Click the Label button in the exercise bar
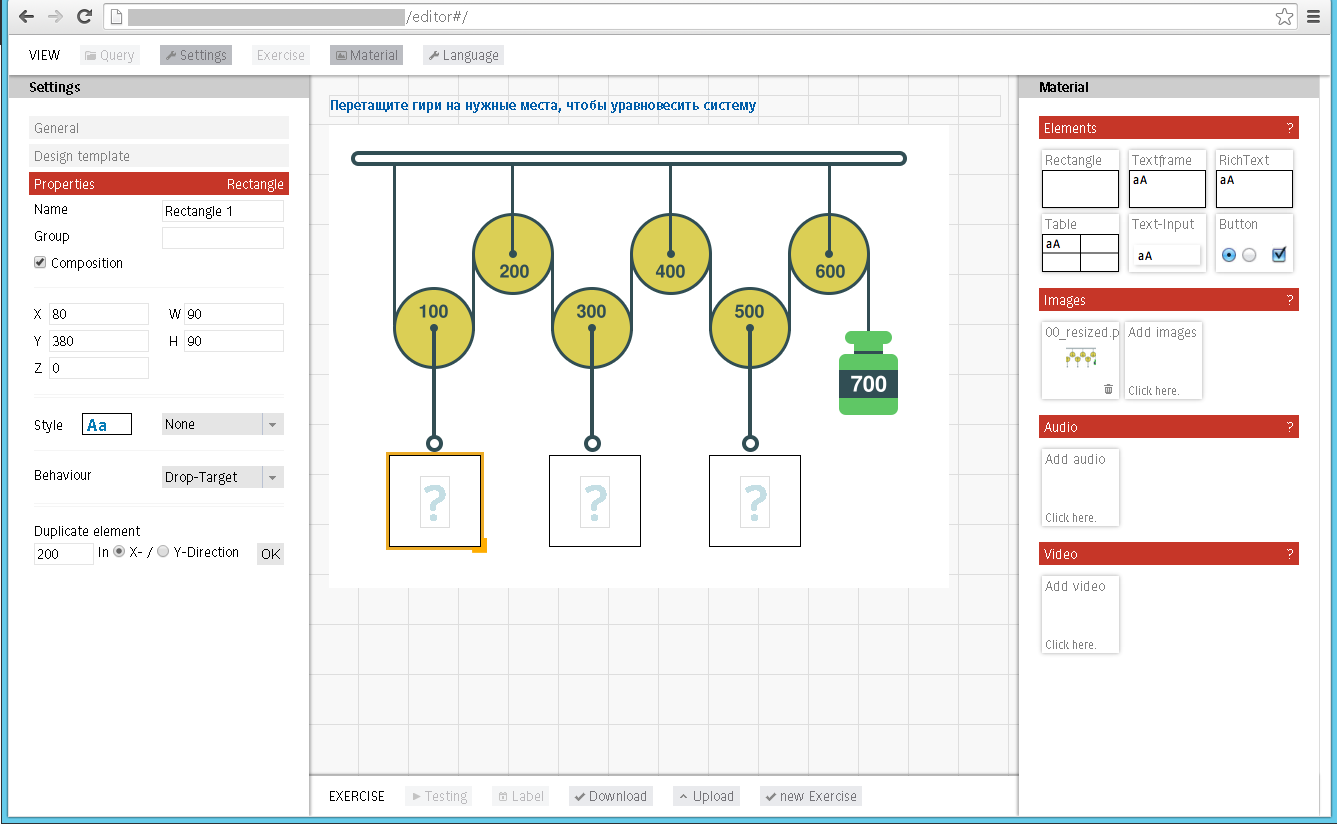The height and width of the screenshot is (824, 1337). [520, 796]
